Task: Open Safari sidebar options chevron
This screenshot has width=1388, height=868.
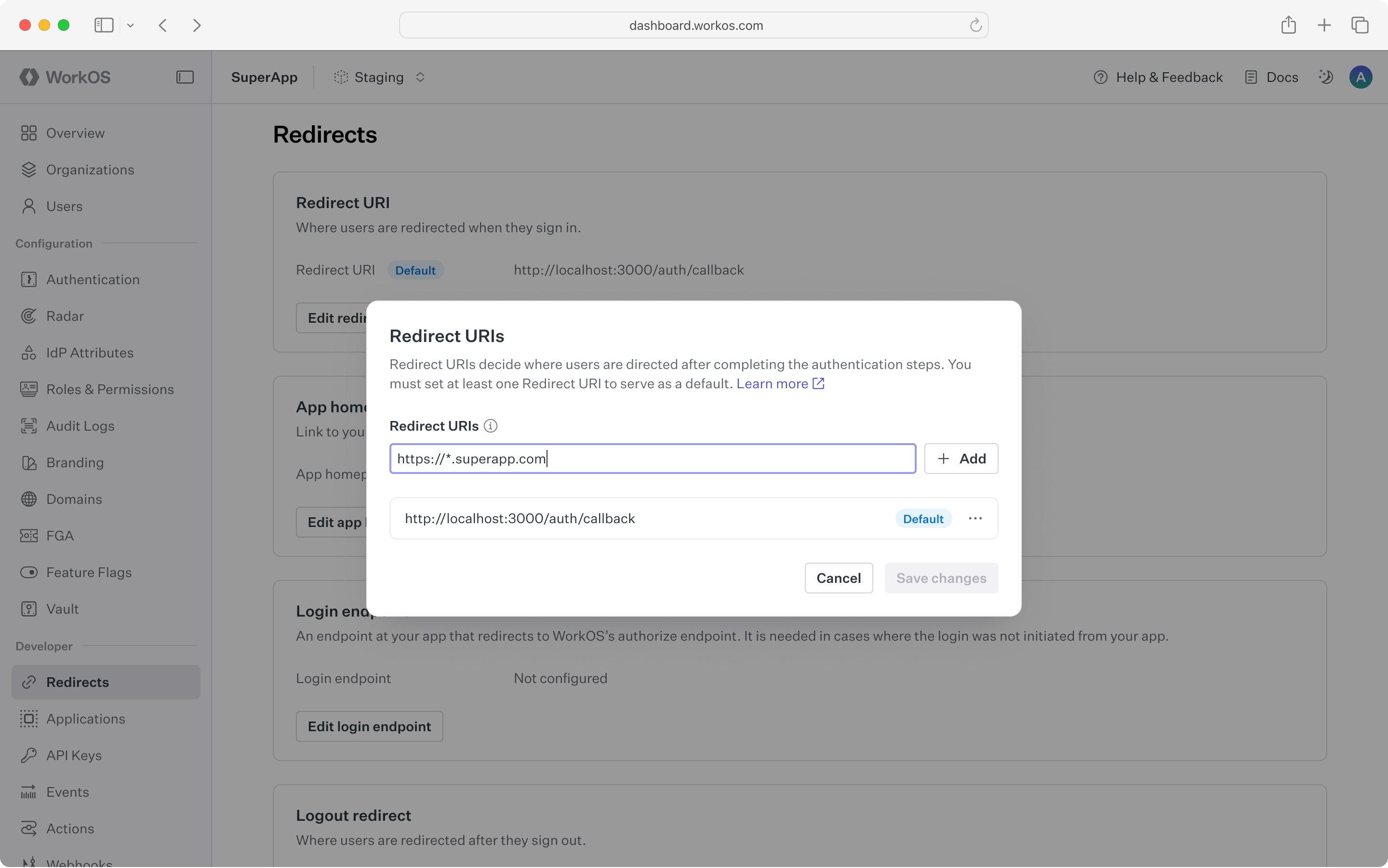Action: coord(130,25)
